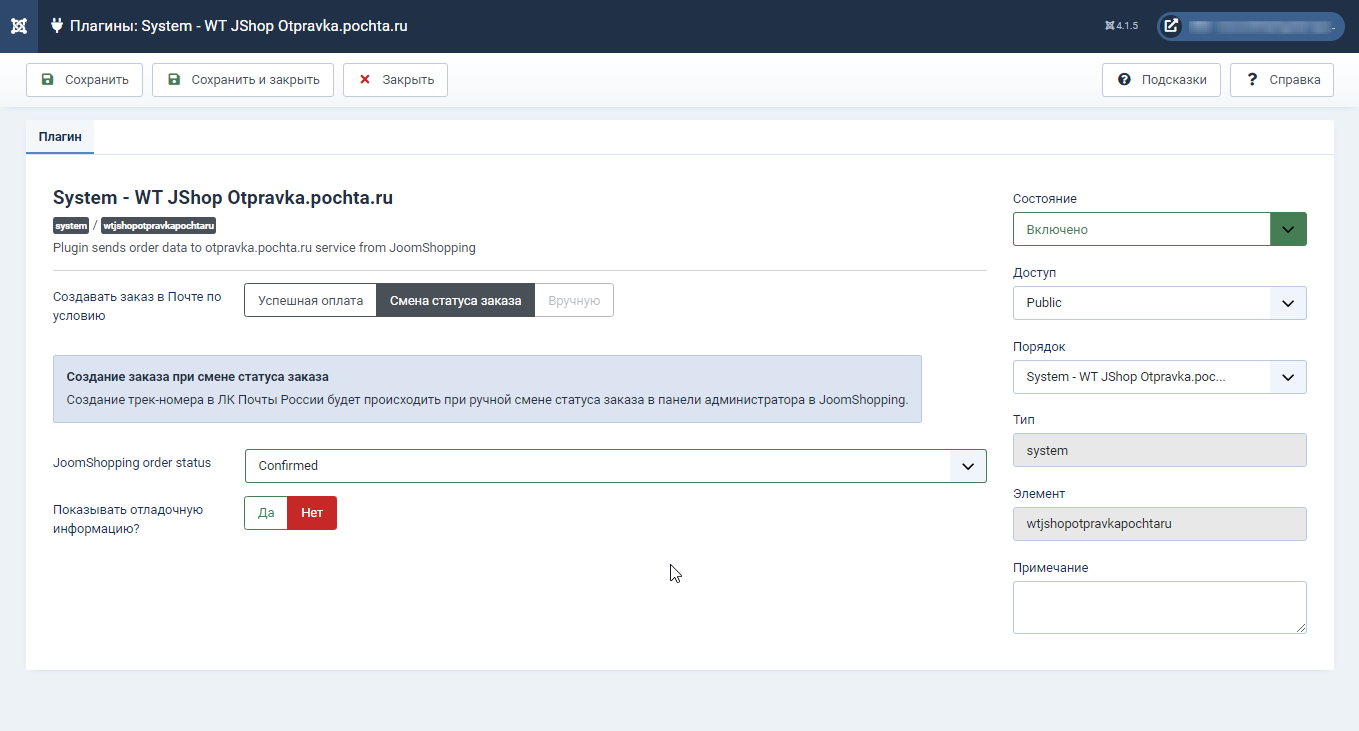Click the external link icon in header

coord(1171,26)
